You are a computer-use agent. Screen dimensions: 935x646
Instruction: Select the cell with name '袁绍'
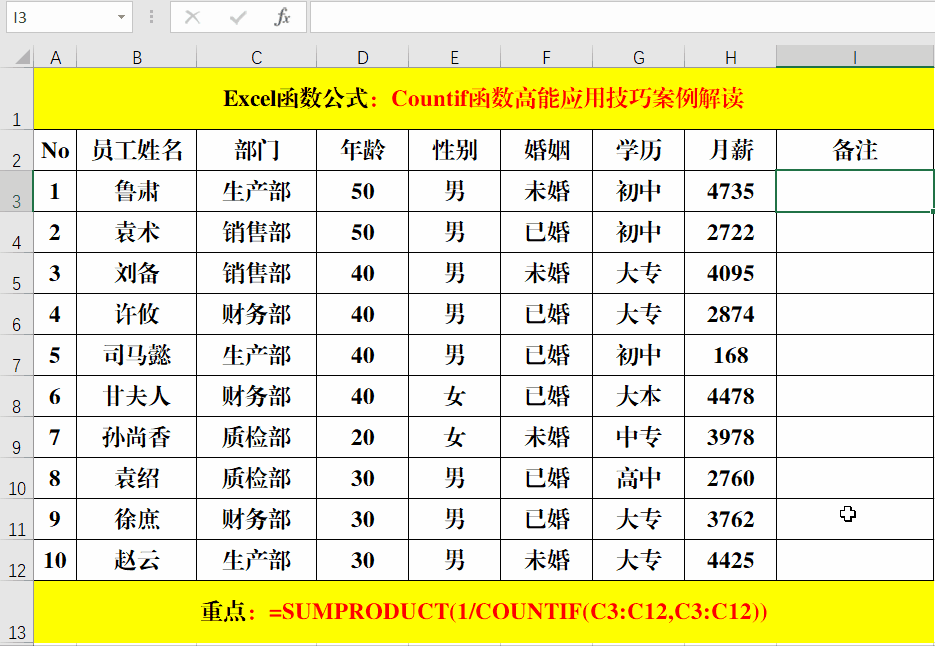pos(137,478)
